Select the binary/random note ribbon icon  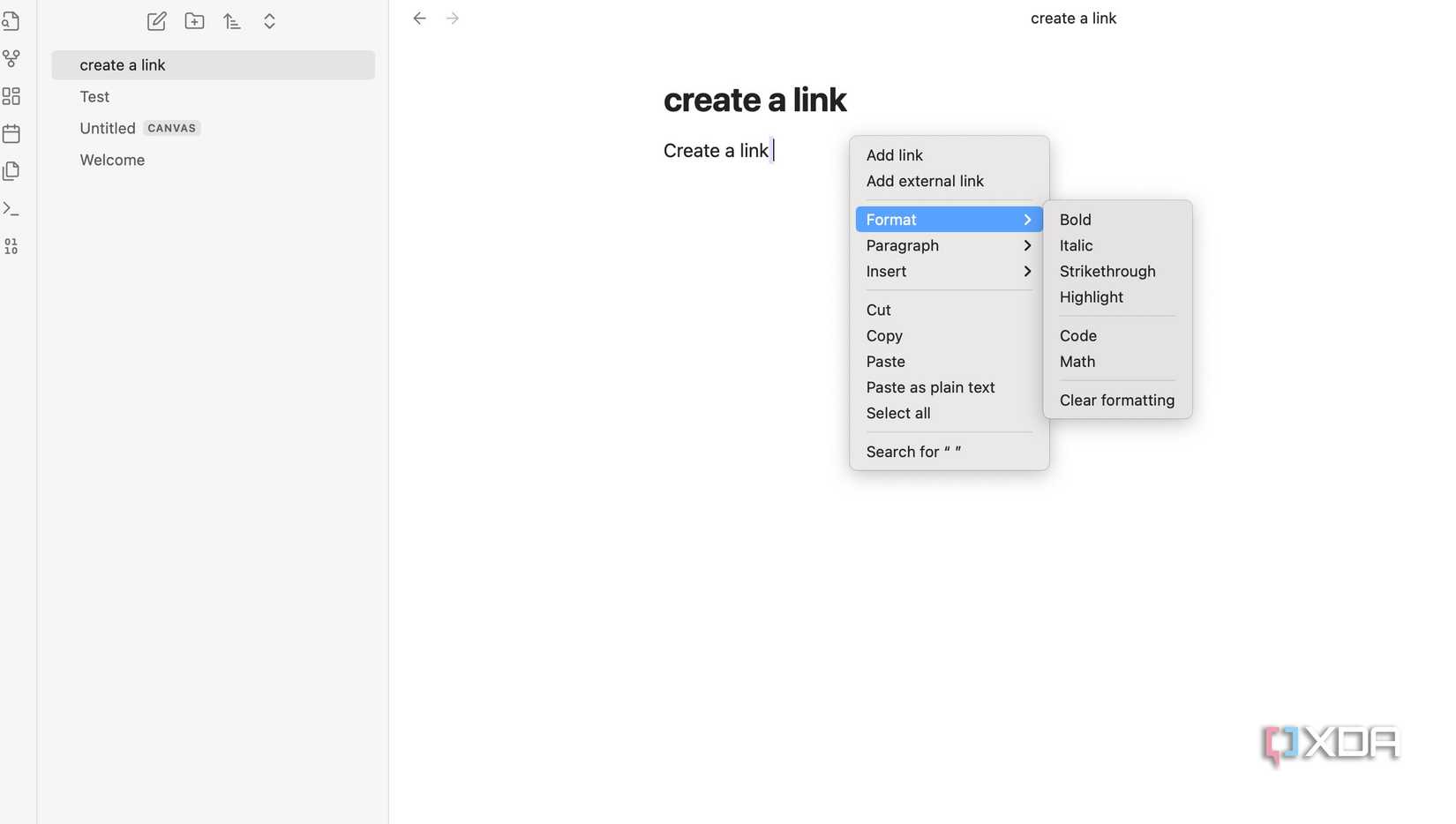(11, 247)
